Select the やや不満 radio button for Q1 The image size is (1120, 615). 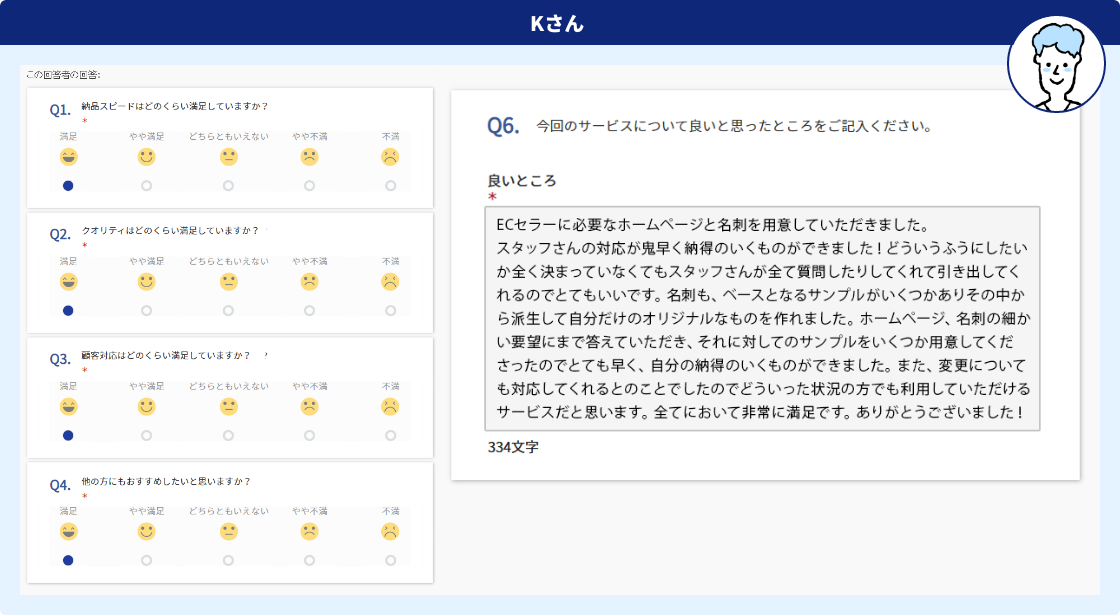pos(310,186)
